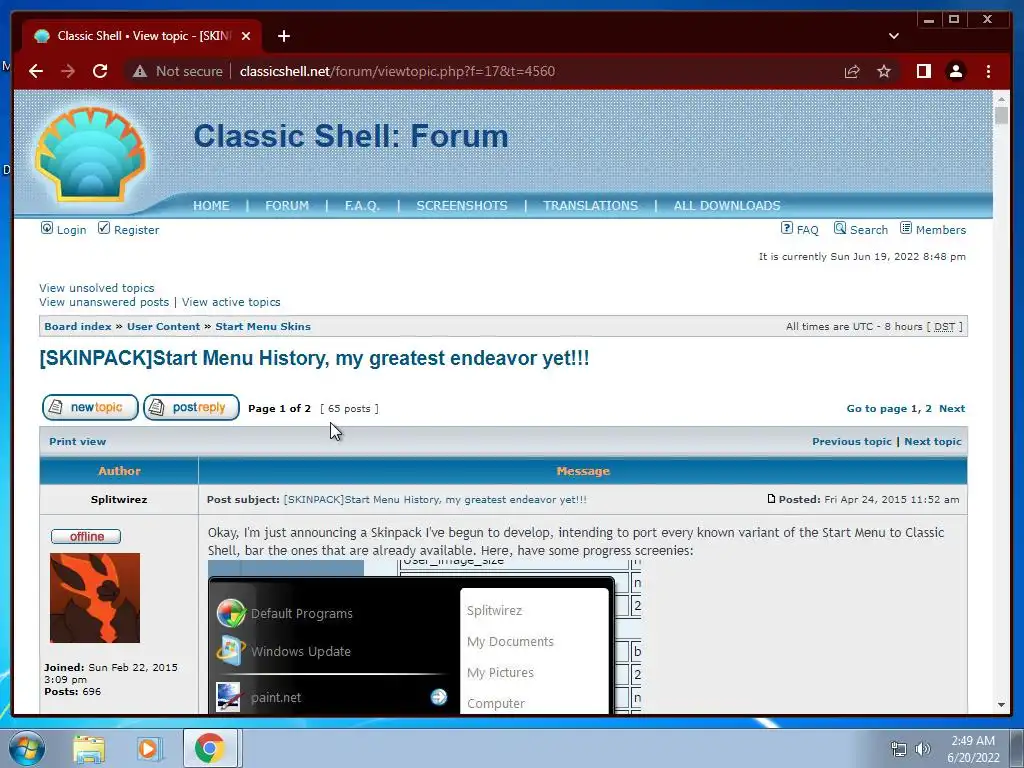Click the Login icon
Image resolution: width=1024 pixels, height=768 pixels.
coord(47,228)
